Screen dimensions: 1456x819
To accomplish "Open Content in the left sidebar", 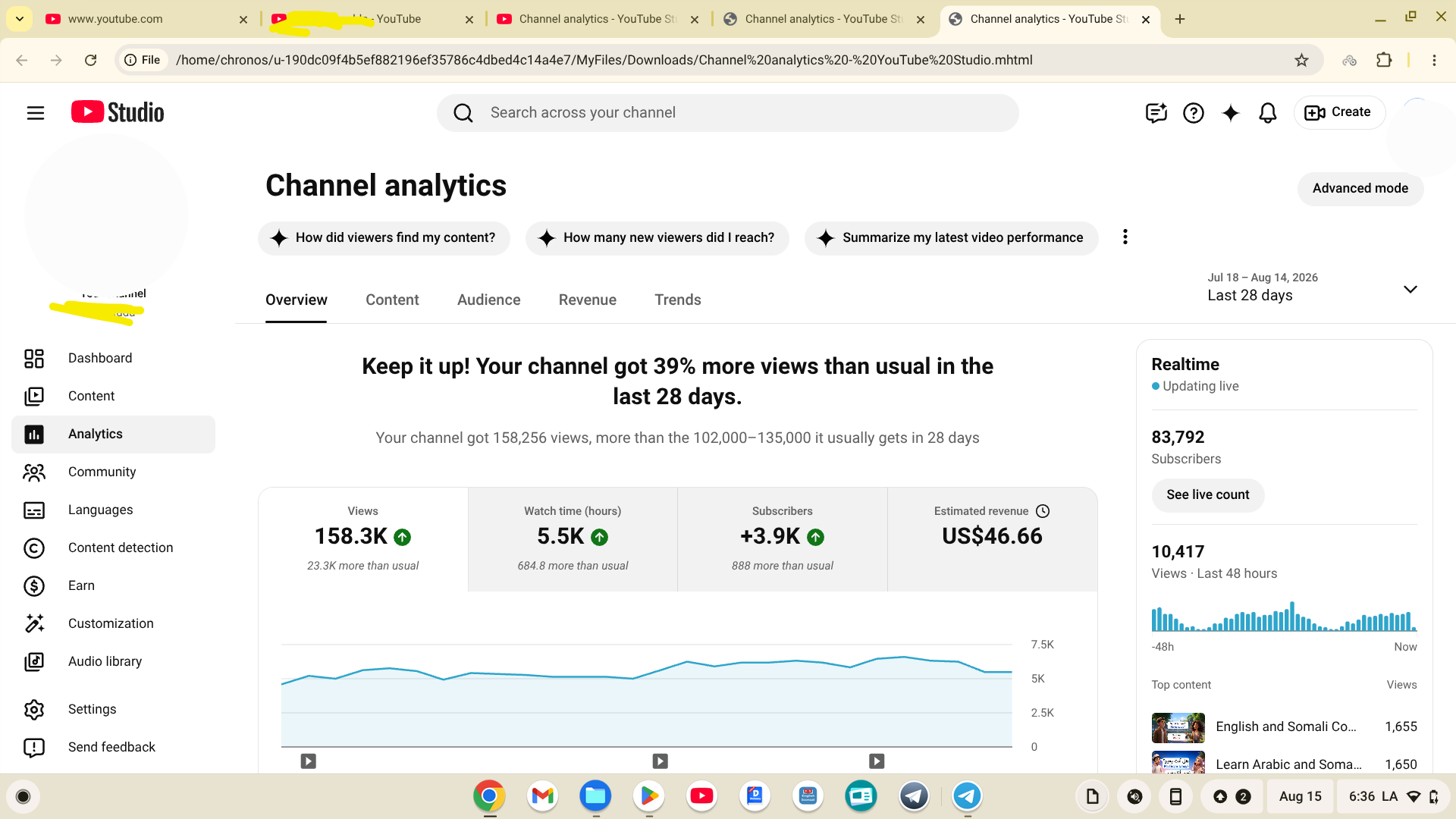I will [x=114, y=396].
